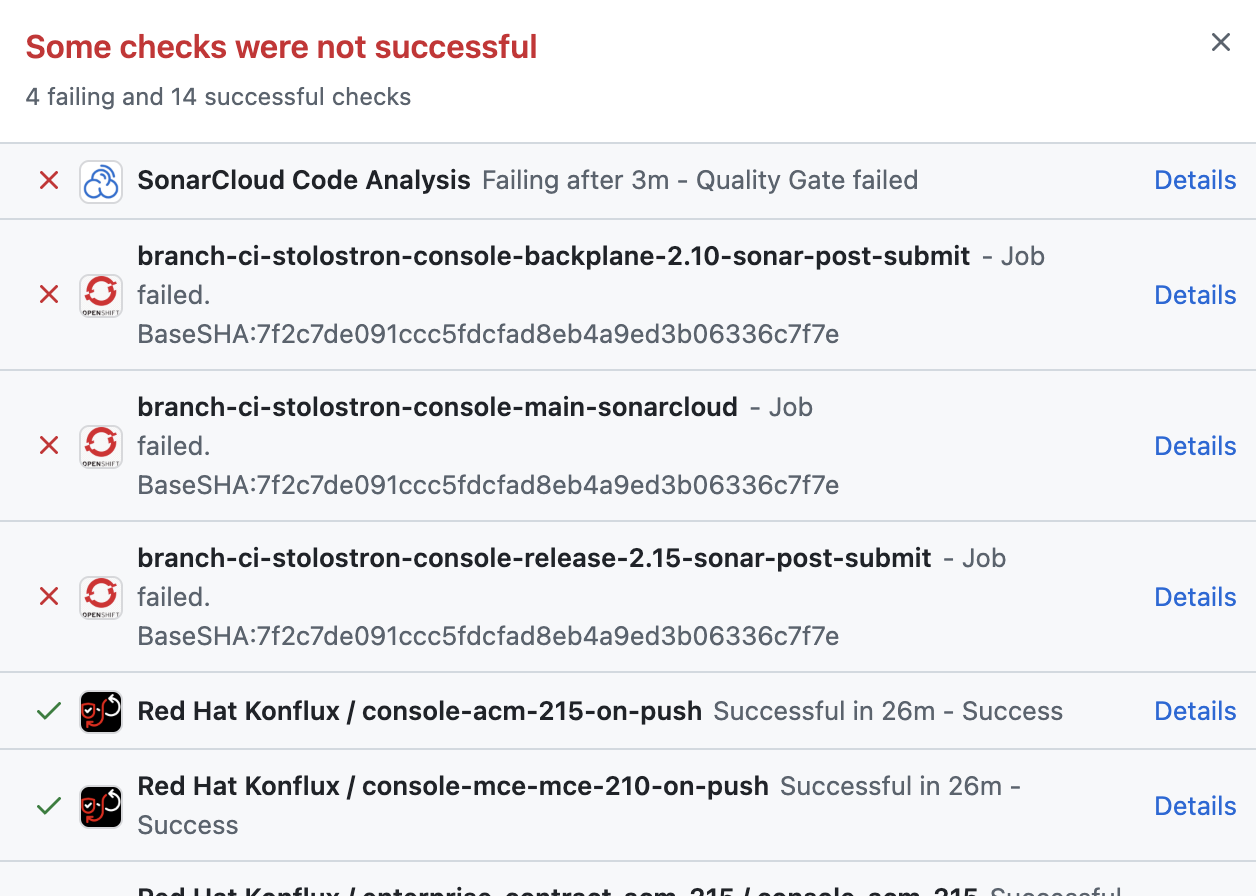The width and height of the screenshot is (1256, 896).
Task: Click red X status for main-sonarcloud job
Action: (48, 446)
